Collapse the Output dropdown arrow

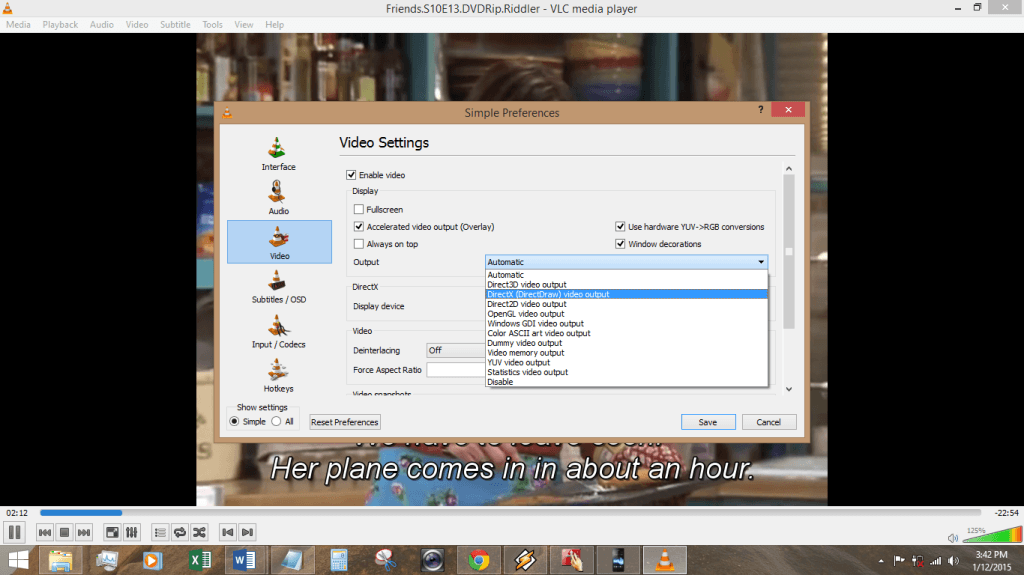(x=761, y=262)
